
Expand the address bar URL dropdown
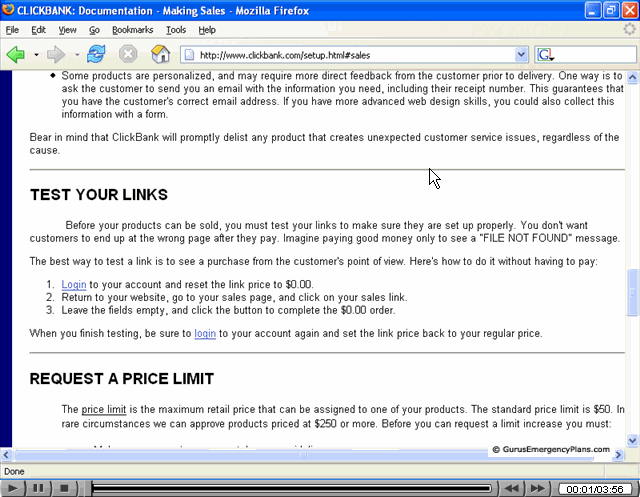[x=521, y=55]
